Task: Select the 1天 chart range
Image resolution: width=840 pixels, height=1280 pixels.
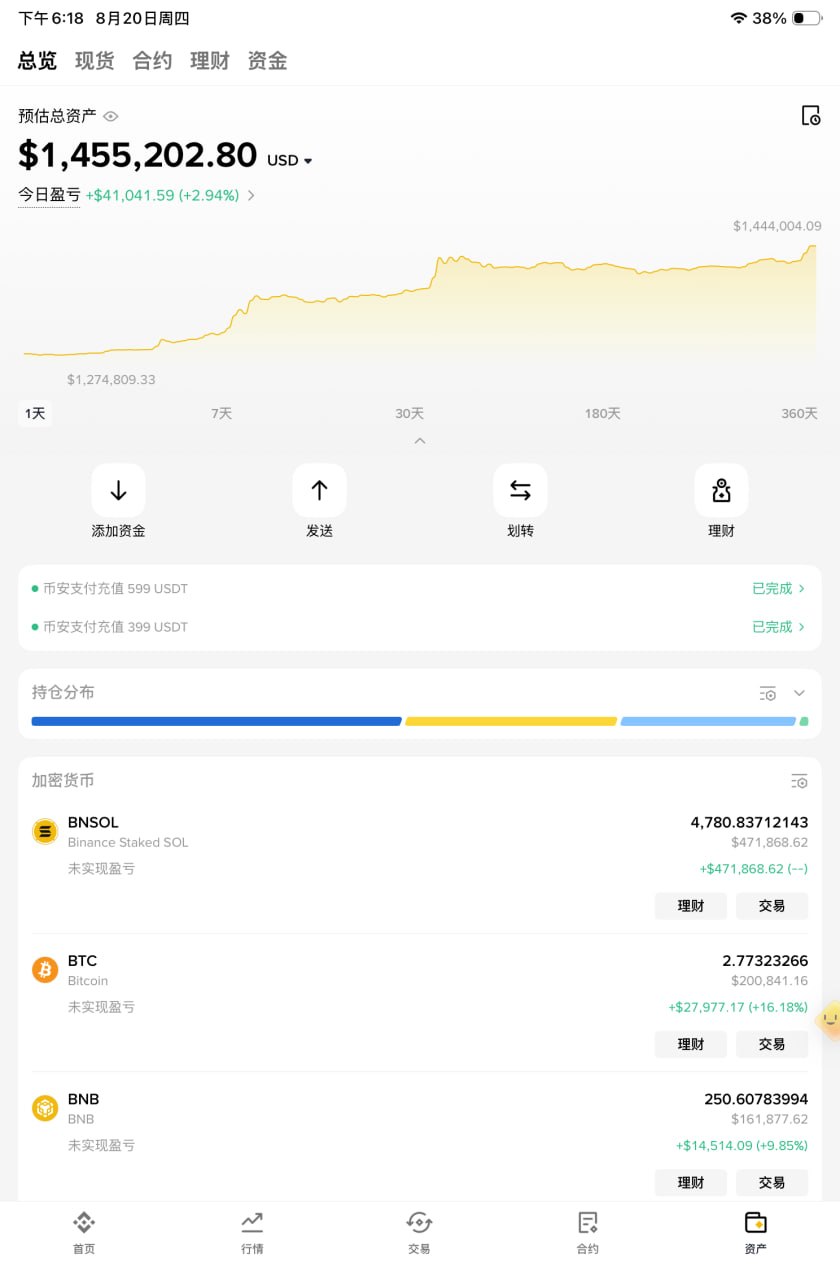Action: pos(35,413)
